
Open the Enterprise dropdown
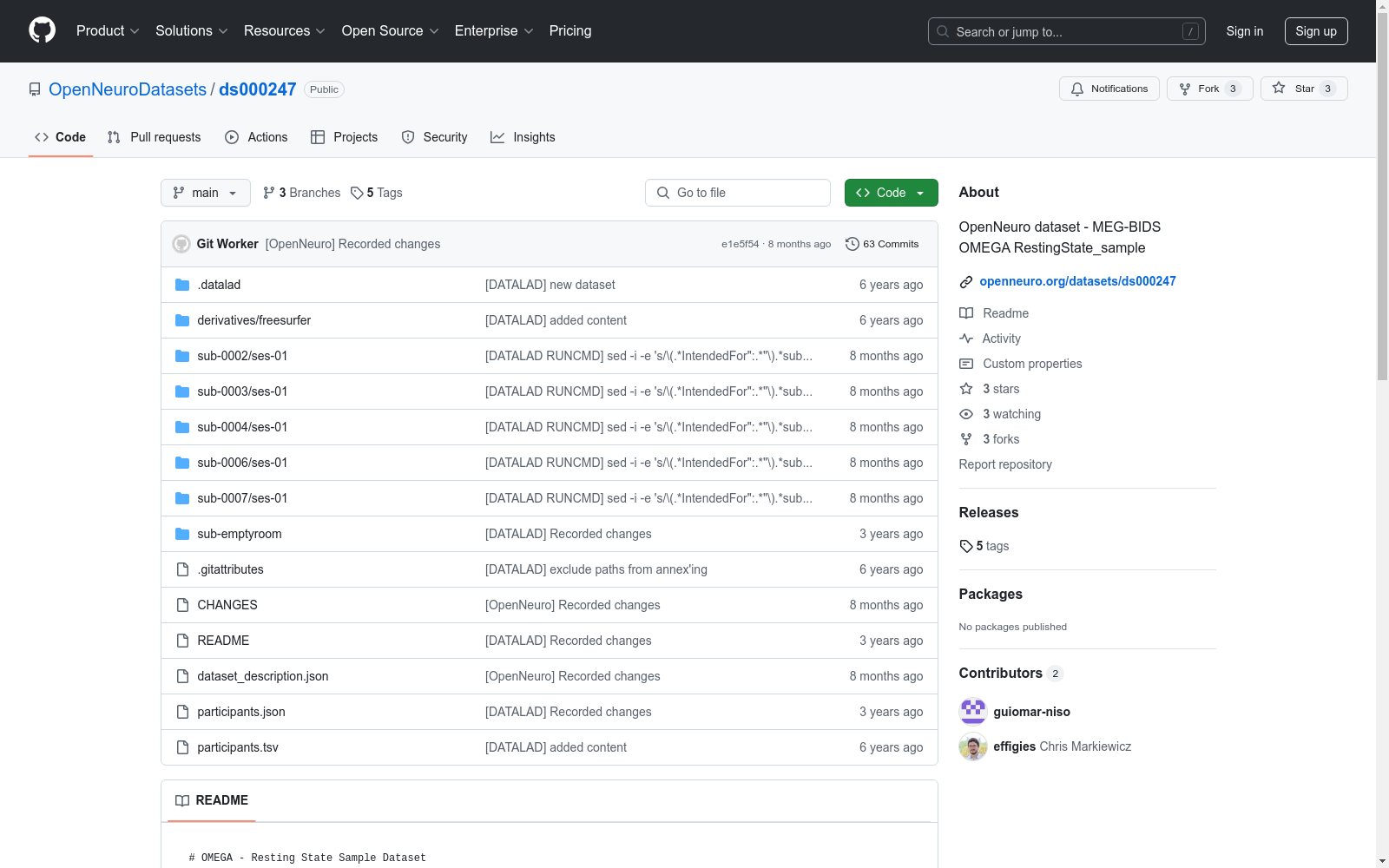494,31
